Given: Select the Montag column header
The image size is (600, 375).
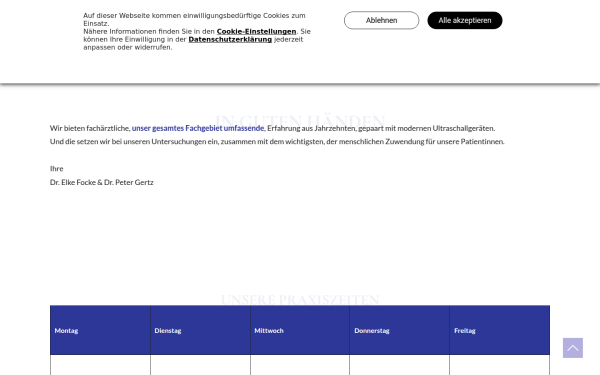Looking at the screenshot, I should coord(100,330).
